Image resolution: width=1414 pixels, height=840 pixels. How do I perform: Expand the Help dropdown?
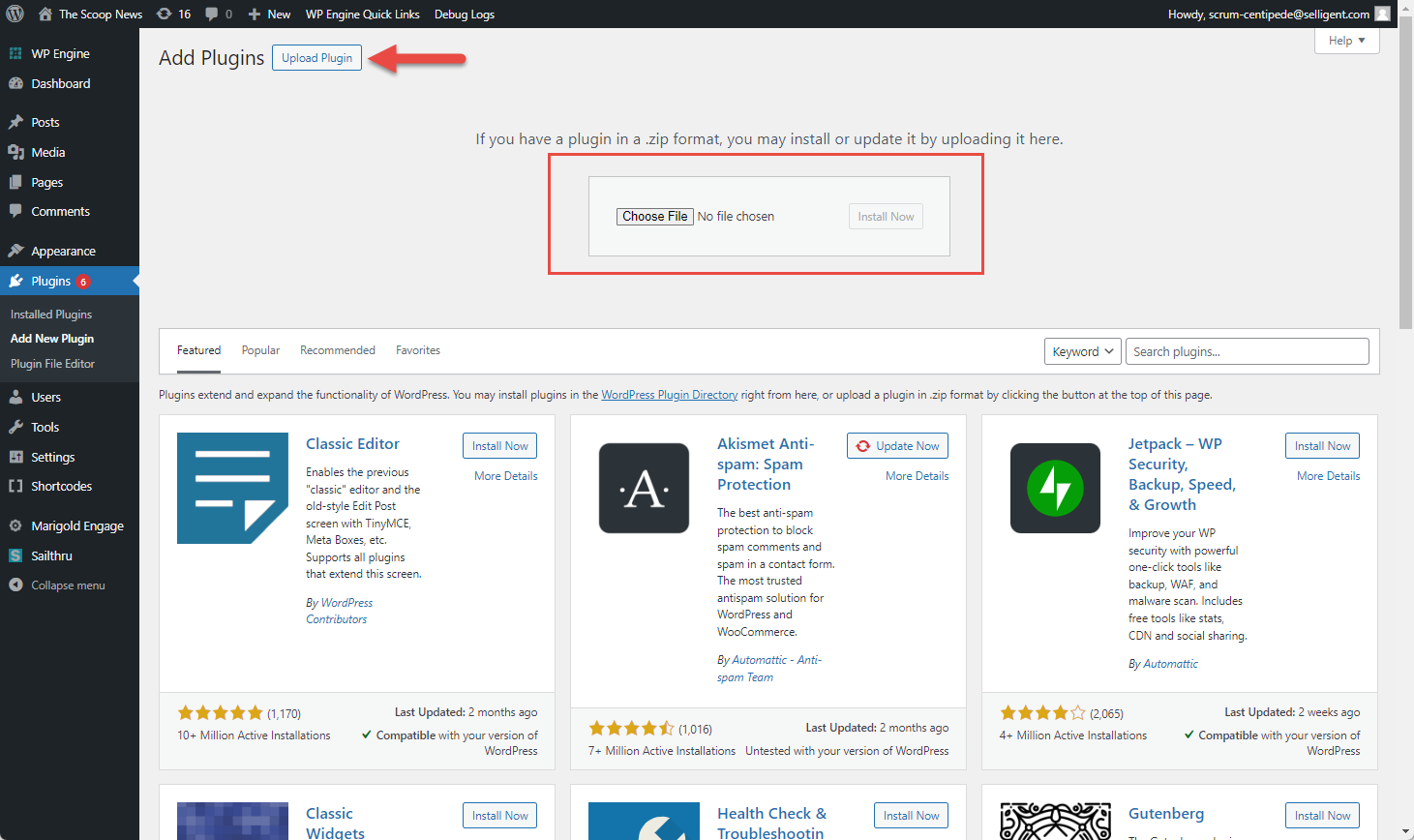click(x=1346, y=41)
